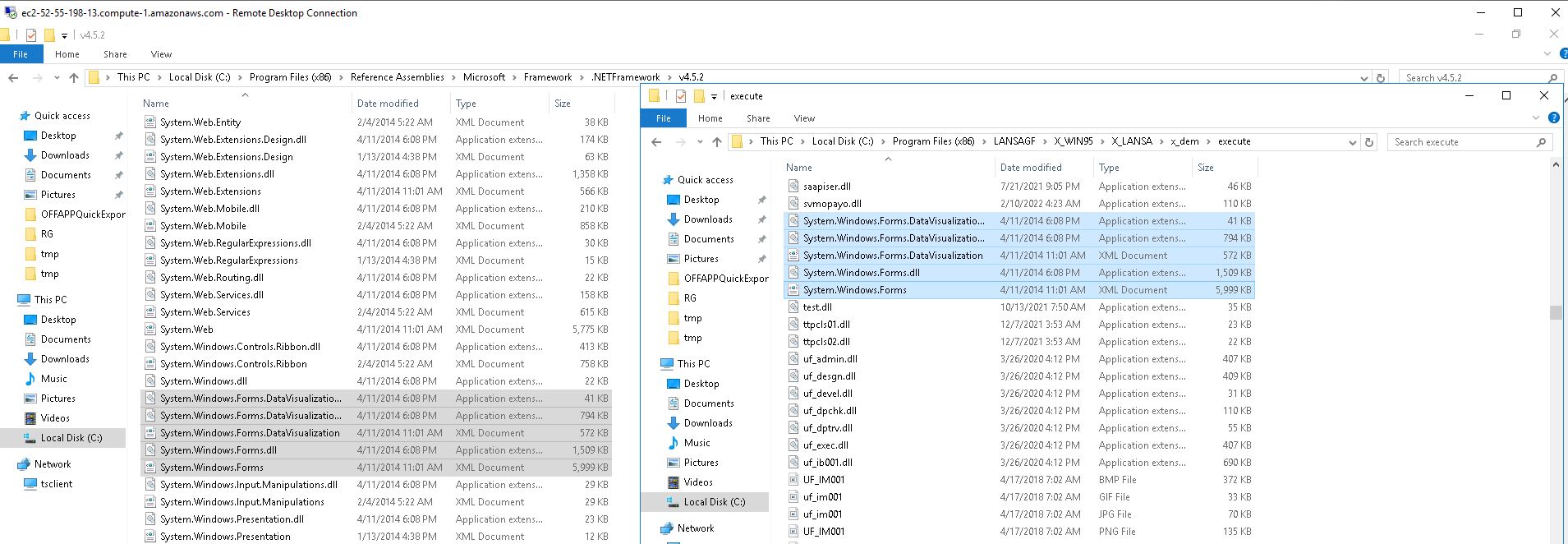Open the View tab in v4.5.2 window

(161, 54)
